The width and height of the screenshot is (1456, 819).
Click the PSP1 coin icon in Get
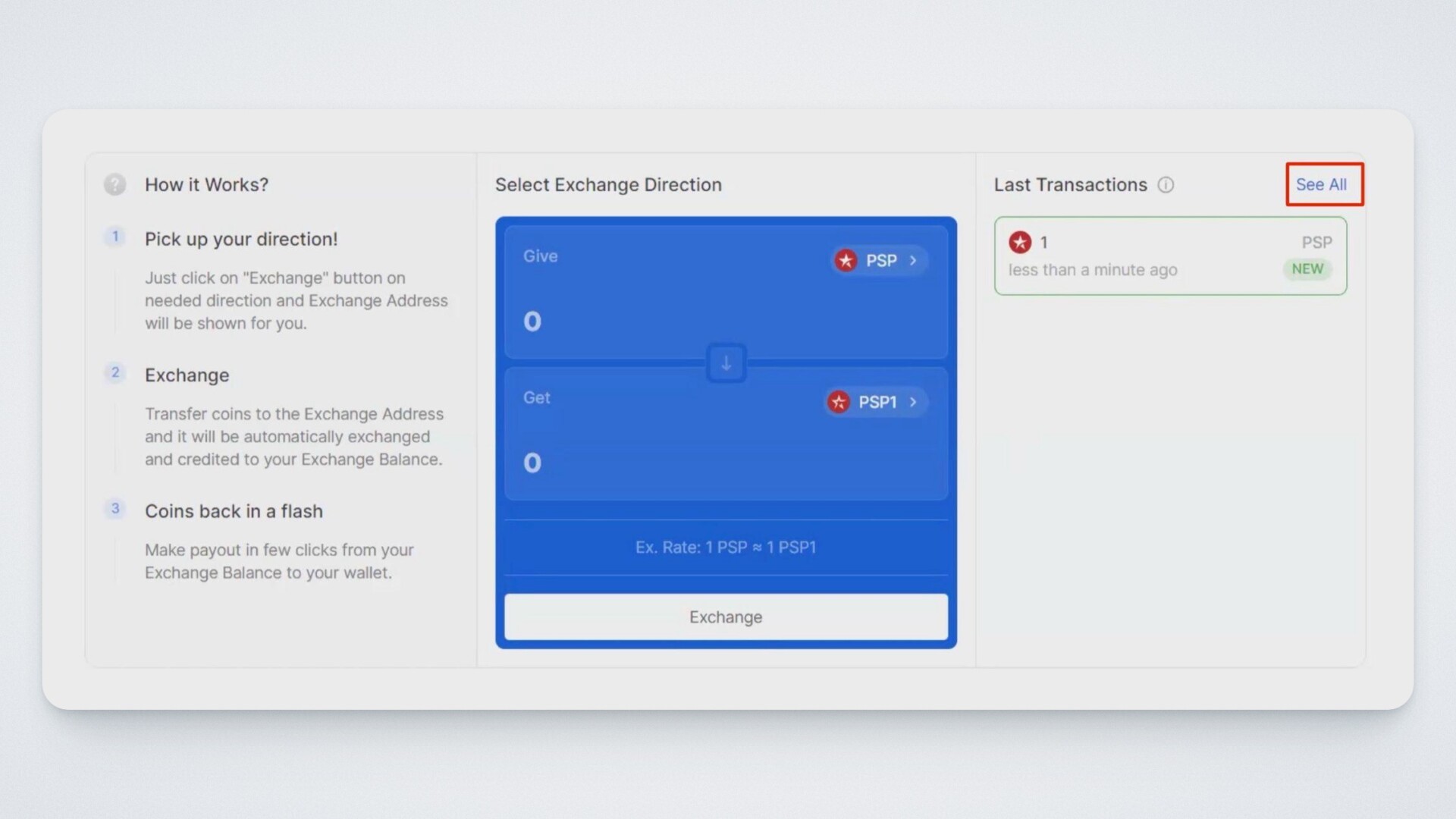point(838,402)
